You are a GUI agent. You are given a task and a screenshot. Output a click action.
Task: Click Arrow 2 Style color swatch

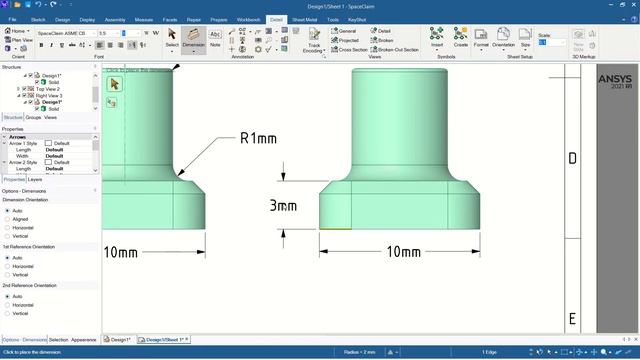[48, 162]
